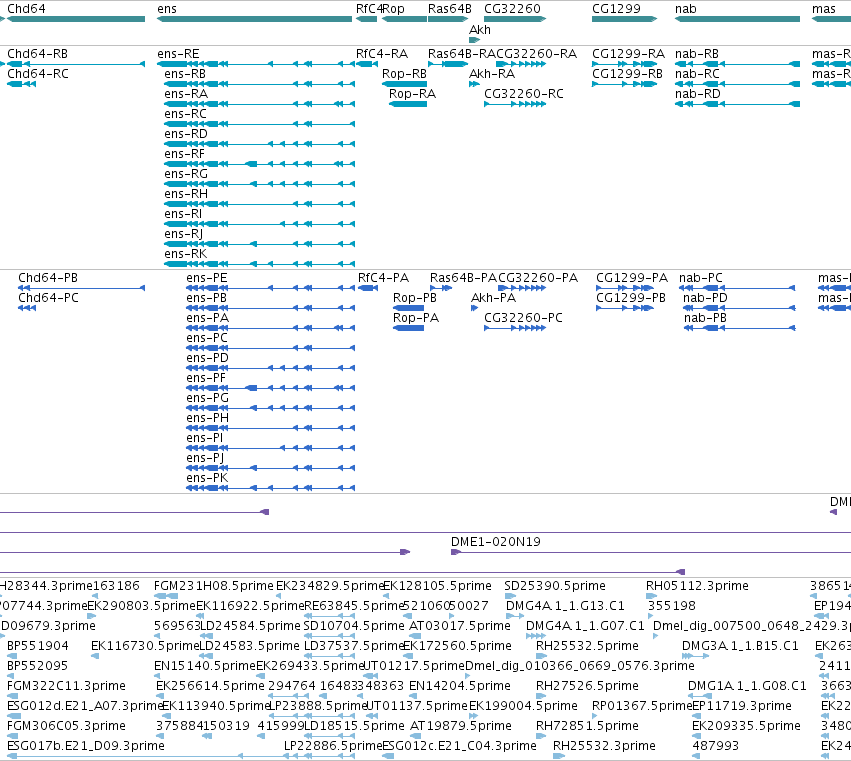Click the ESG017b.E21_D09.3prime label
Image resolution: width=851 pixels, height=761 pixels.
86,746
